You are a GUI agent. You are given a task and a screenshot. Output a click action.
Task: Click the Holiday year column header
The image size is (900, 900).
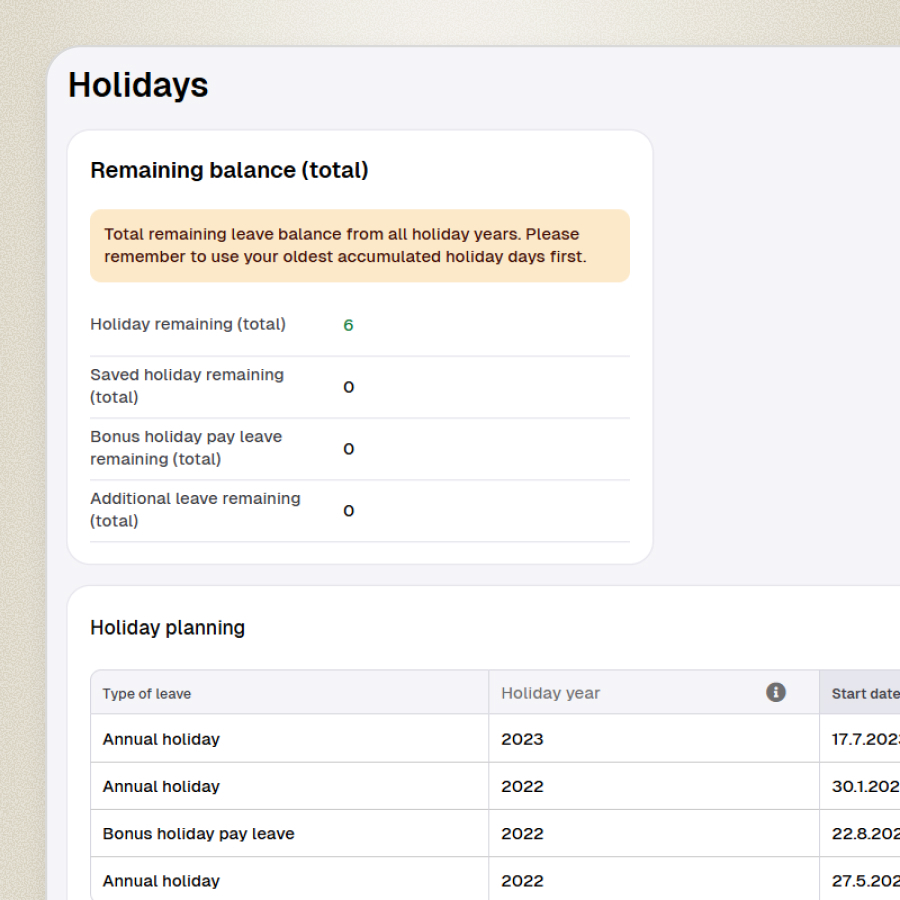pyautogui.click(x=551, y=693)
